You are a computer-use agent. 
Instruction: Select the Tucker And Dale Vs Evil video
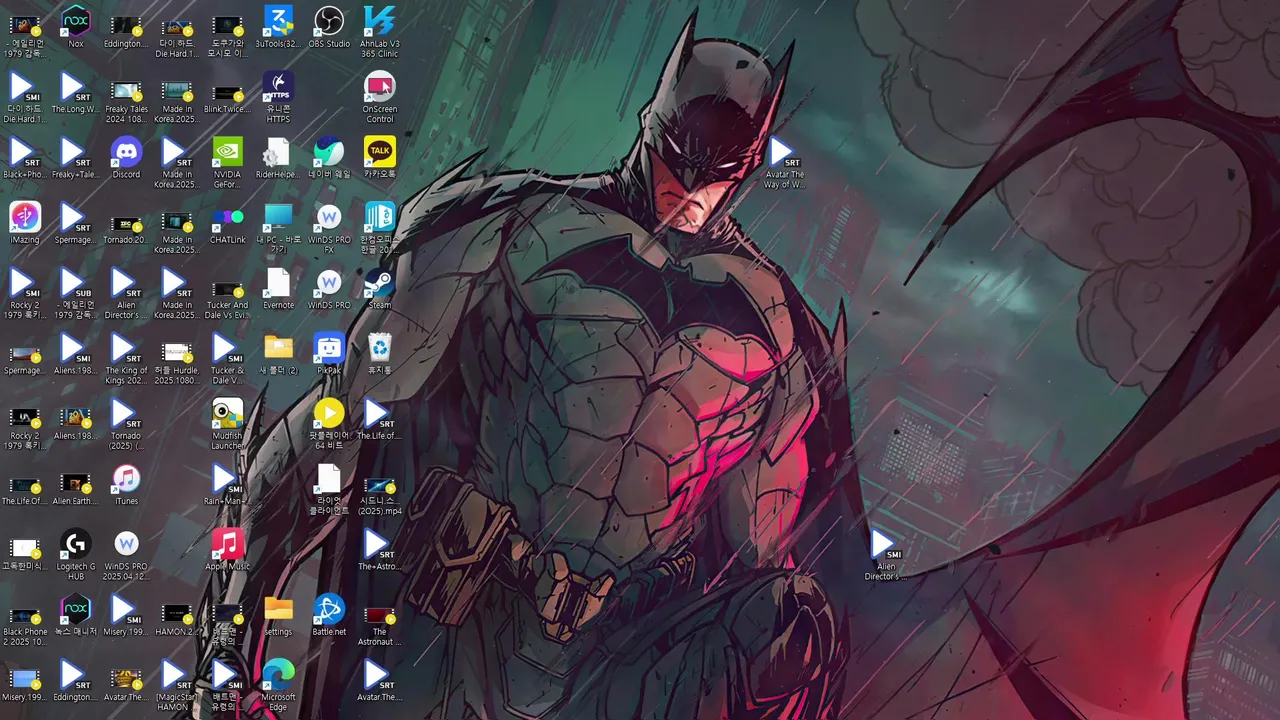[x=227, y=298]
